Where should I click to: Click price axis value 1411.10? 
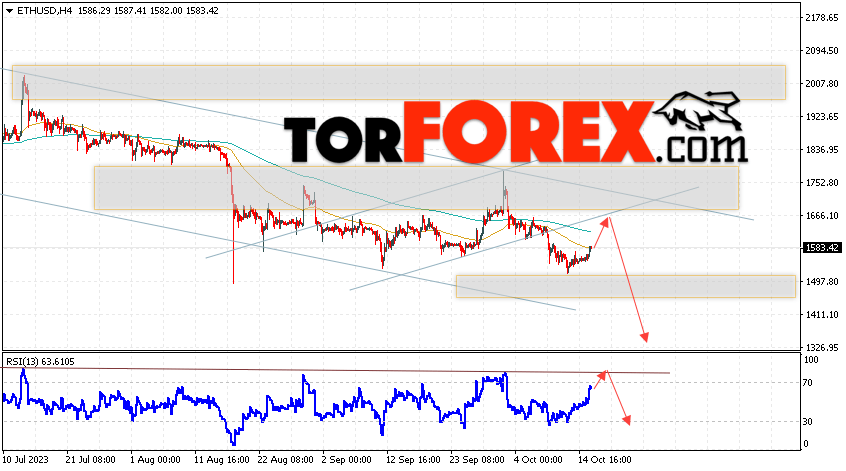(x=822, y=315)
